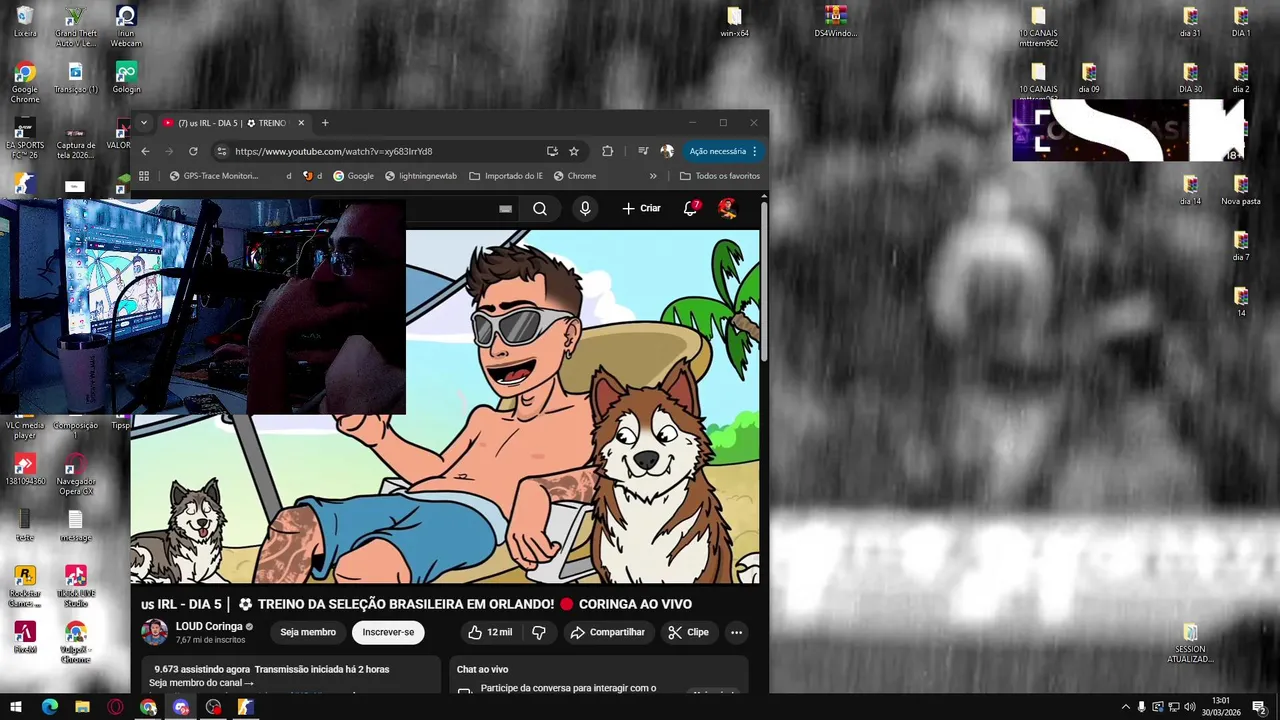Expand the hidden bookmarks chevron

[x=653, y=176]
